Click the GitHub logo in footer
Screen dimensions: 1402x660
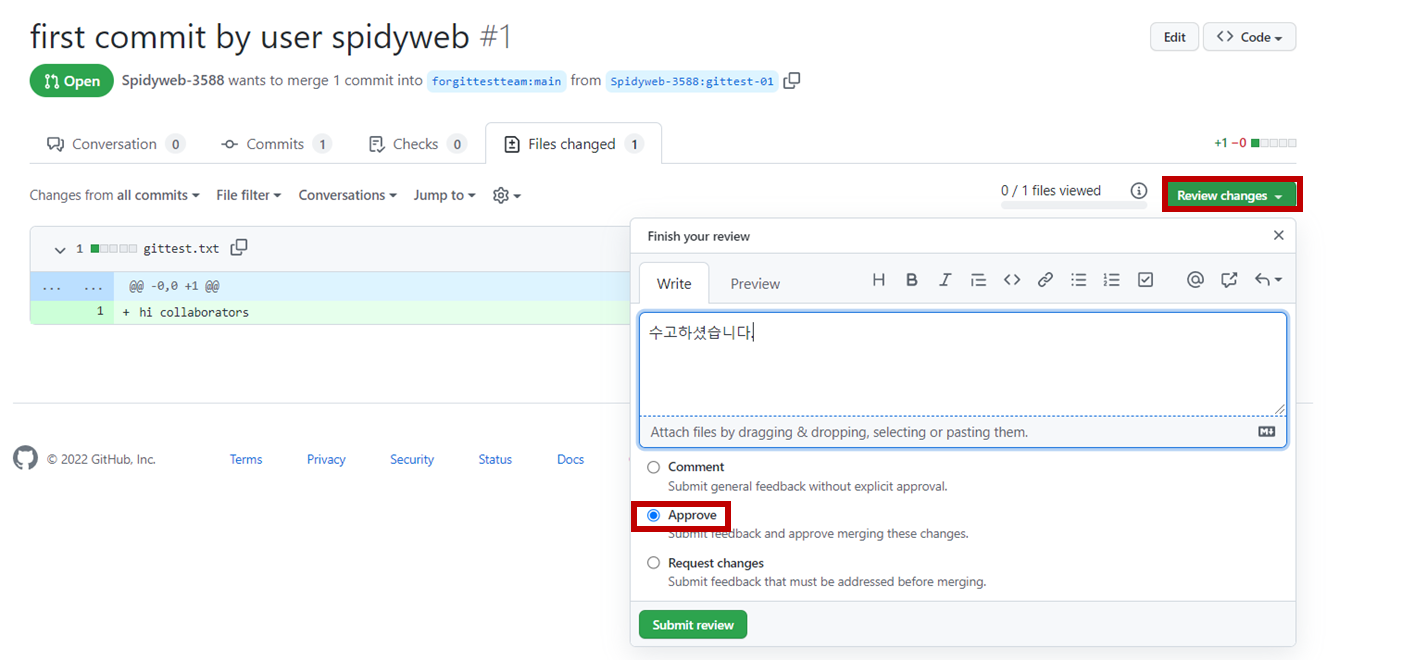point(25,458)
